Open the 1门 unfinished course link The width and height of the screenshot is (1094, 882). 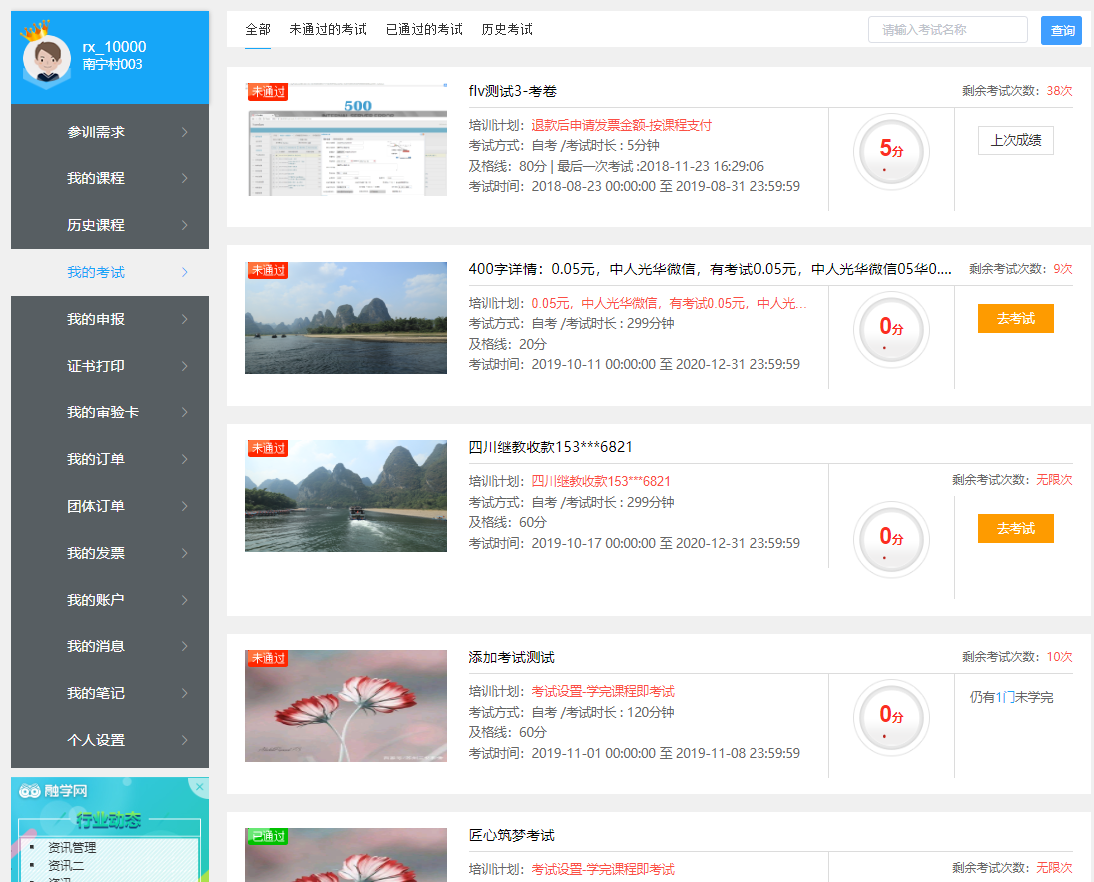pyautogui.click(x=1005, y=697)
